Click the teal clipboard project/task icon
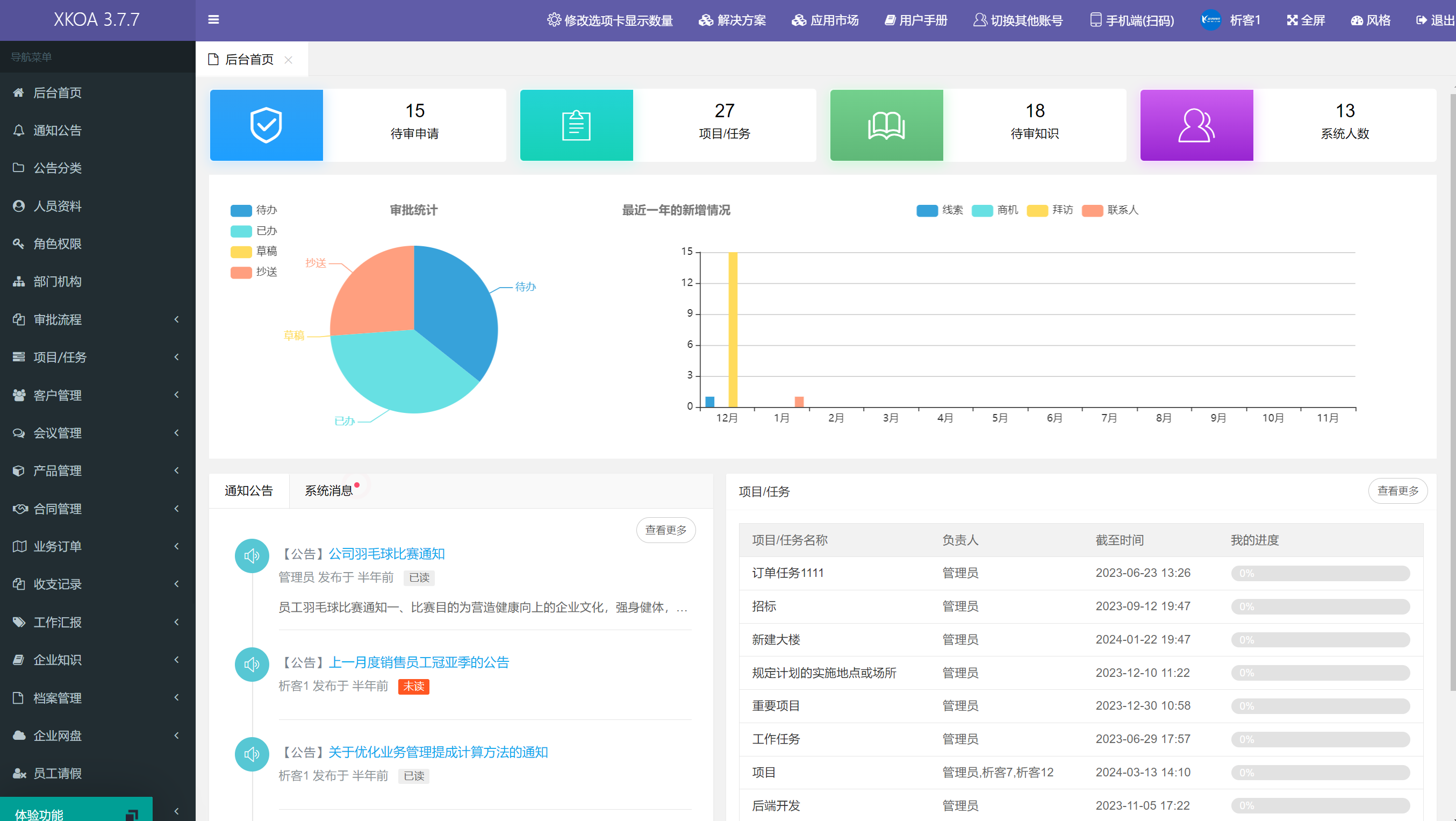 pos(576,125)
